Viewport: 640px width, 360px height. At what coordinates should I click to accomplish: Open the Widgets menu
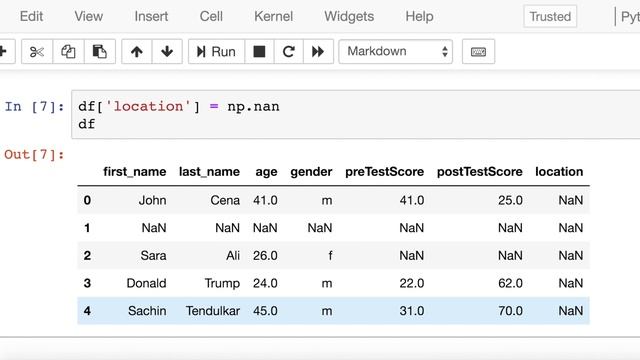point(349,16)
